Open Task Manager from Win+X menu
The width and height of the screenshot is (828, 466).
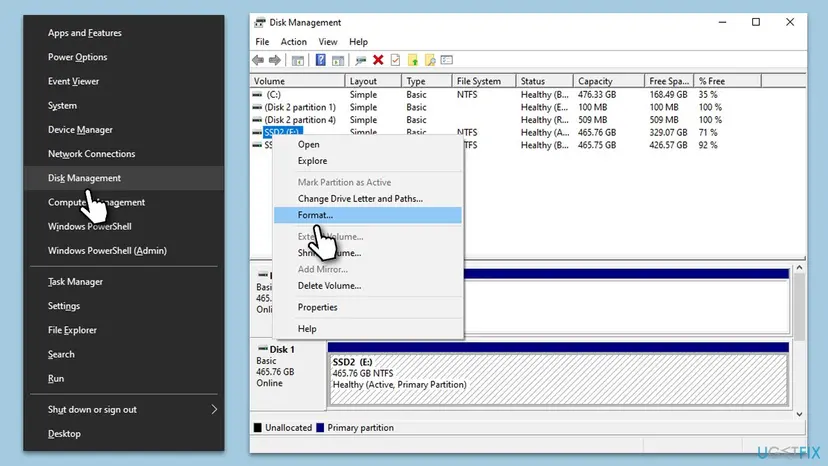124,282
